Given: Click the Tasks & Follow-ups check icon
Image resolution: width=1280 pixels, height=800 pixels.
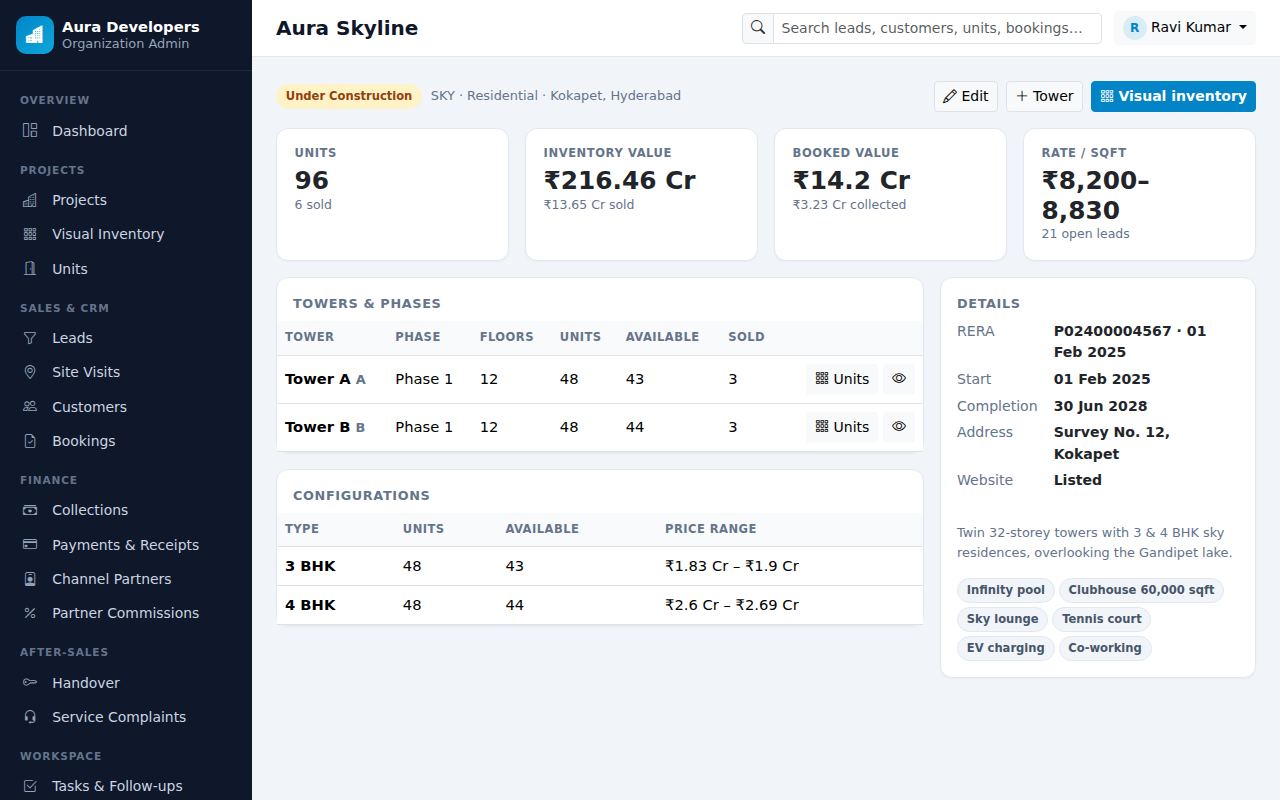Looking at the screenshot, I should pos(30,786).
